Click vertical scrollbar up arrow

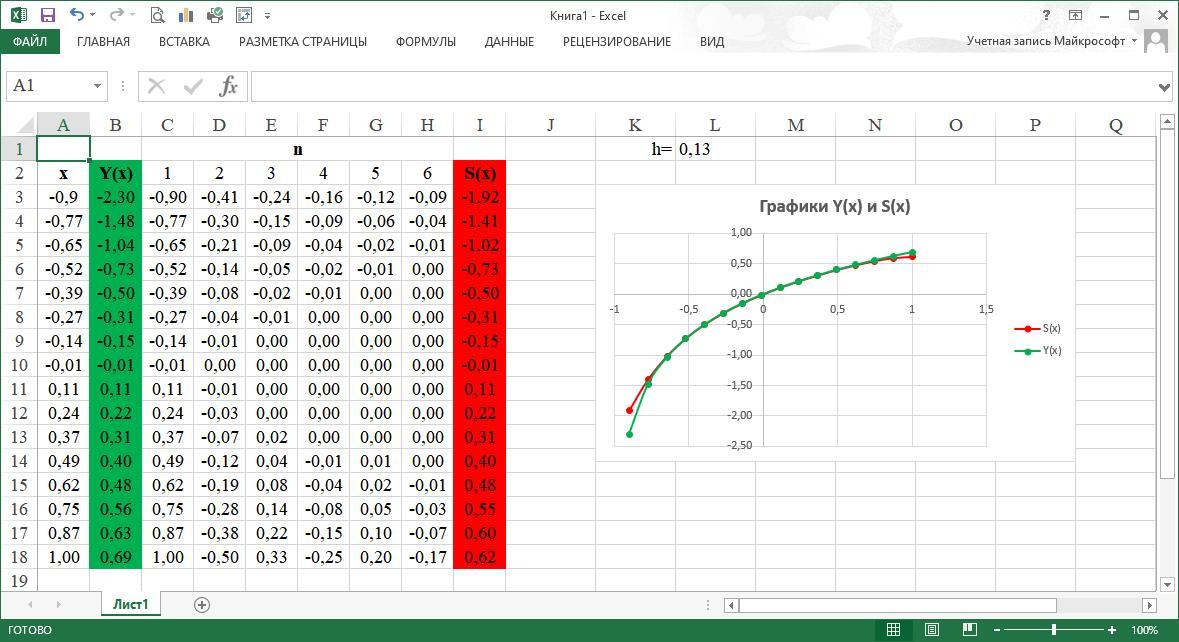coord(1167,121)
